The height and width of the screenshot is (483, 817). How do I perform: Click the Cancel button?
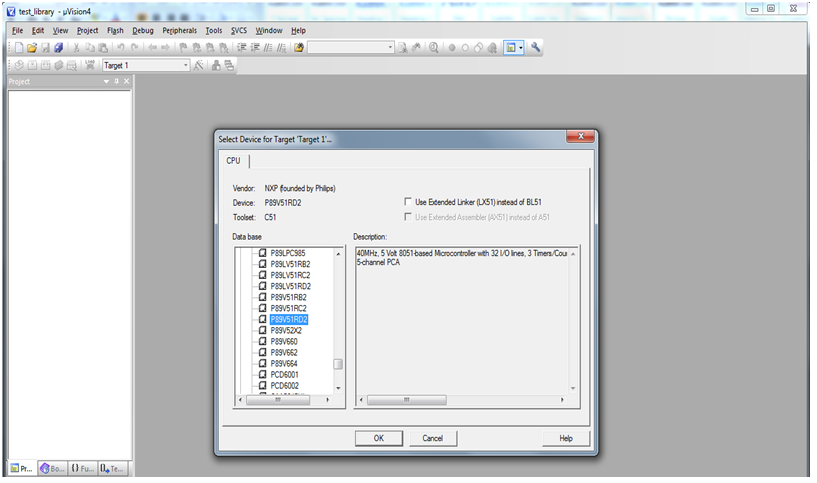[432, 438]
